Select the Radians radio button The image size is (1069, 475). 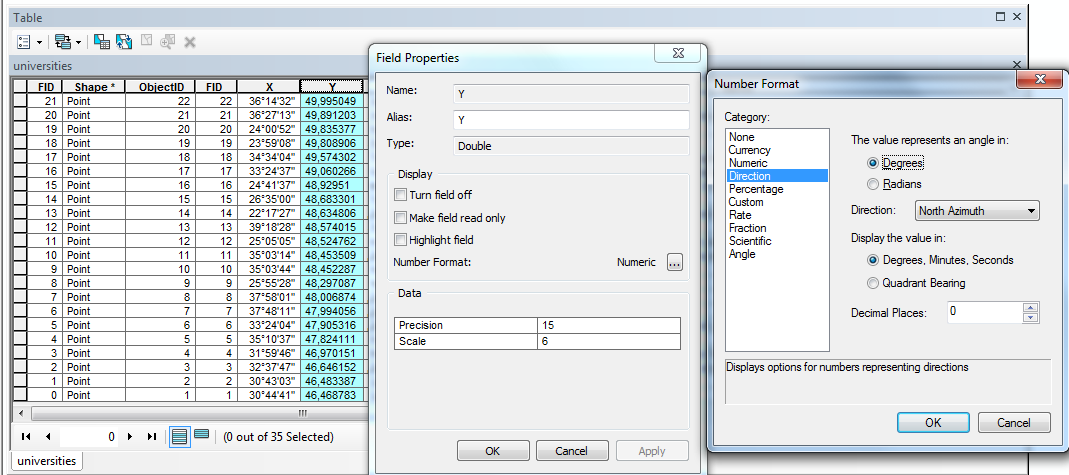(x=873, y=184)
